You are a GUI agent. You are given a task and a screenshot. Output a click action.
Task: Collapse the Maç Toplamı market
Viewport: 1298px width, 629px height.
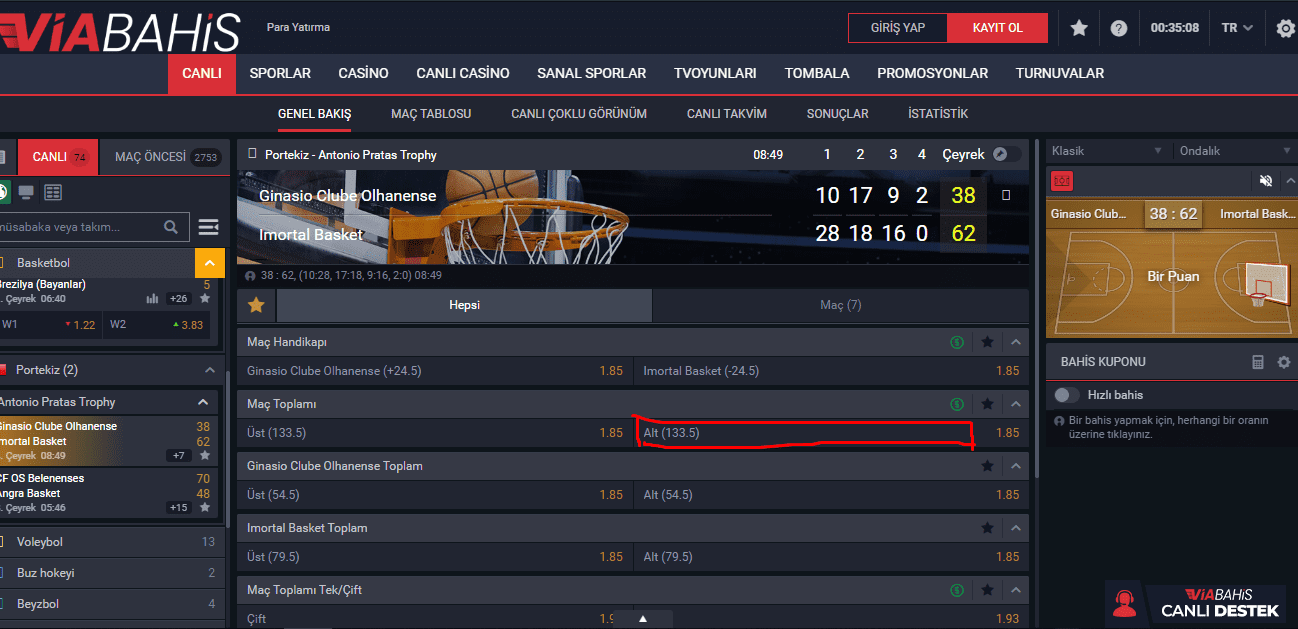point(1016,404)
